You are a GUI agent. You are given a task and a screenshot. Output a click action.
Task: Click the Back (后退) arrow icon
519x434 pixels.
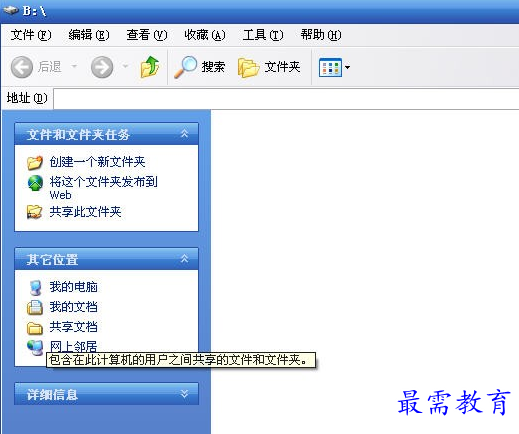22,67
